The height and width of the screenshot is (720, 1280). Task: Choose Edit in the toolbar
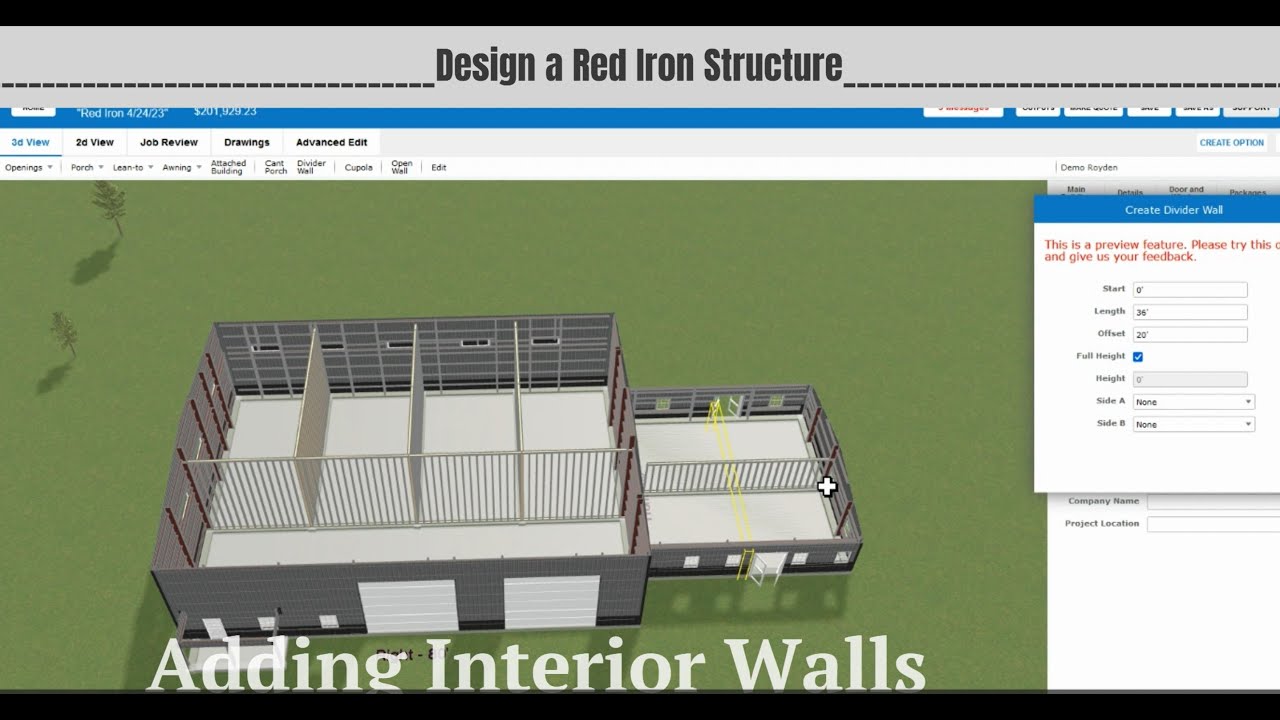pyautogui.click(x=439, y=168)
